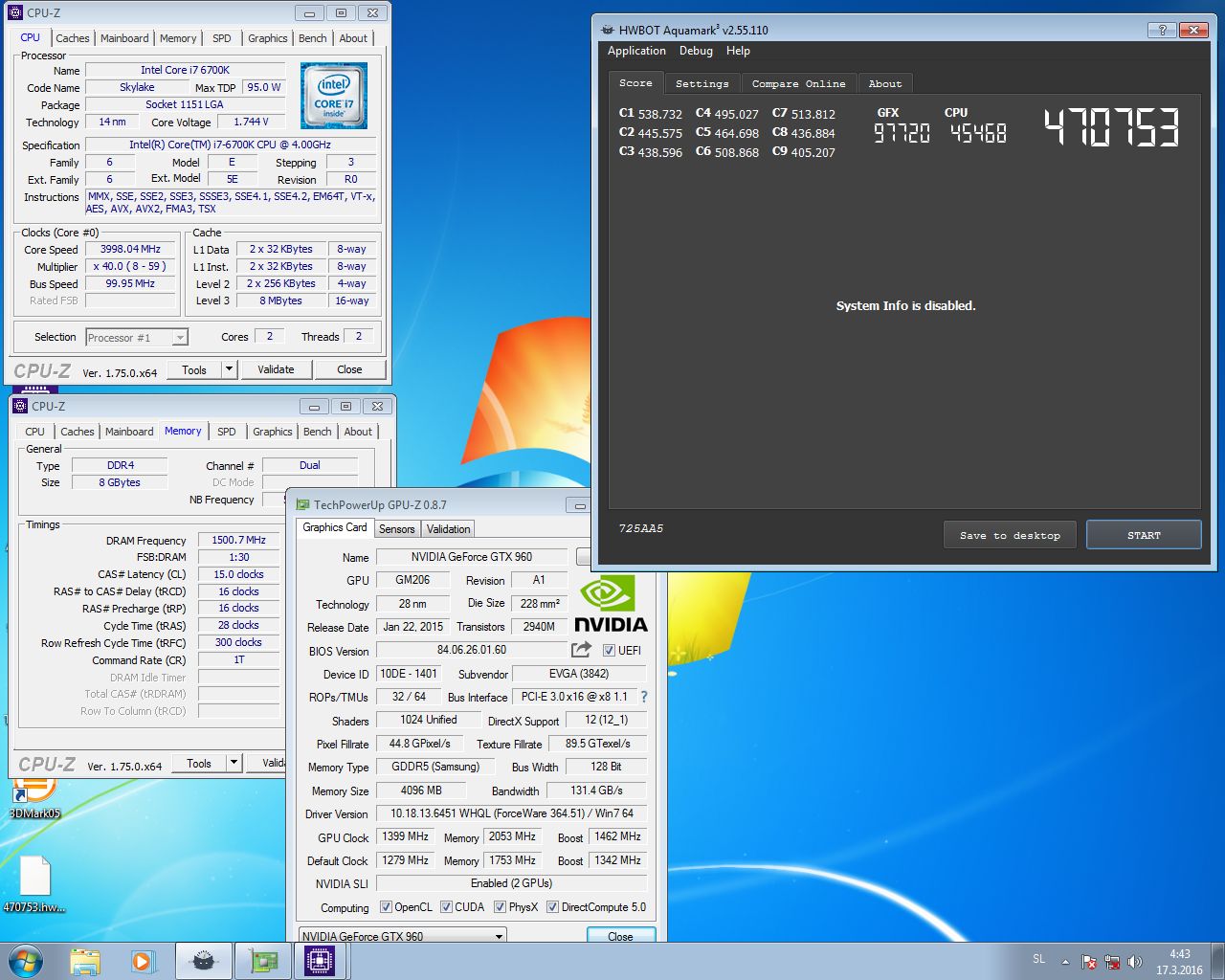
Task: Click the Bus Interface question mark icon
Action: tap(644, 697)
